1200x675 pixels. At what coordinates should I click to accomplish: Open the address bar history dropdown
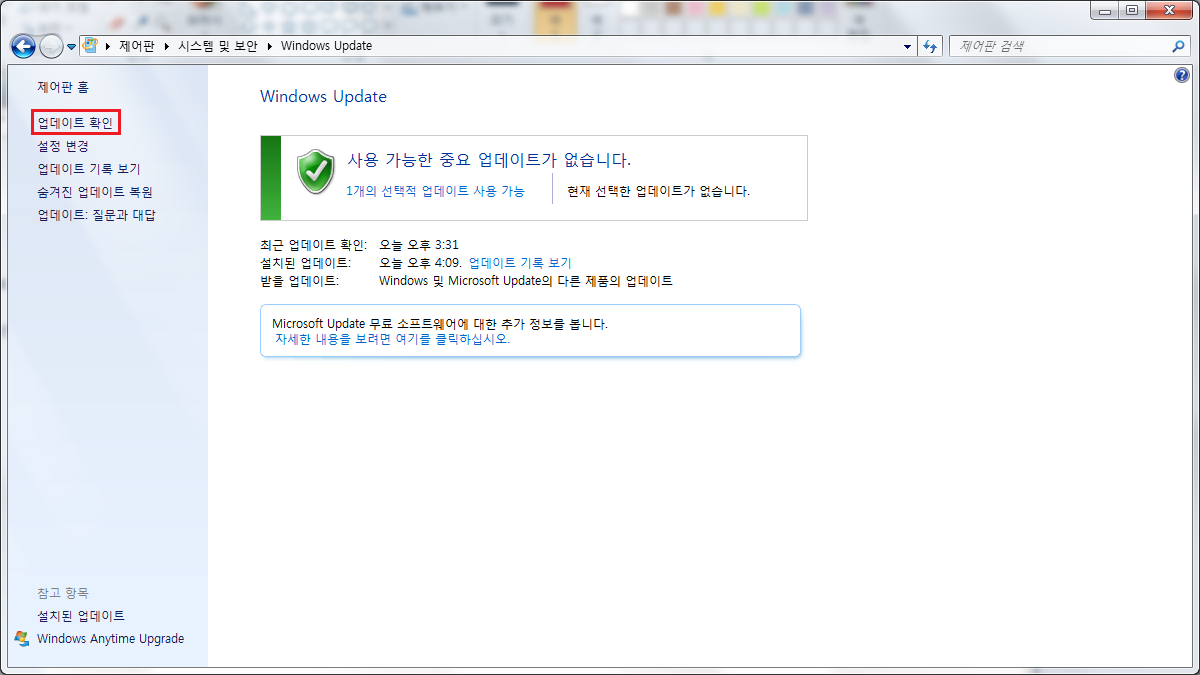click(x=907, y=46)
